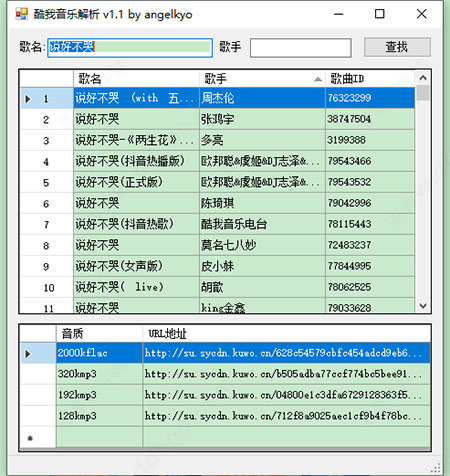Click the 音质 column header
This screenshot has width=450, height=476.
[99, 333]
